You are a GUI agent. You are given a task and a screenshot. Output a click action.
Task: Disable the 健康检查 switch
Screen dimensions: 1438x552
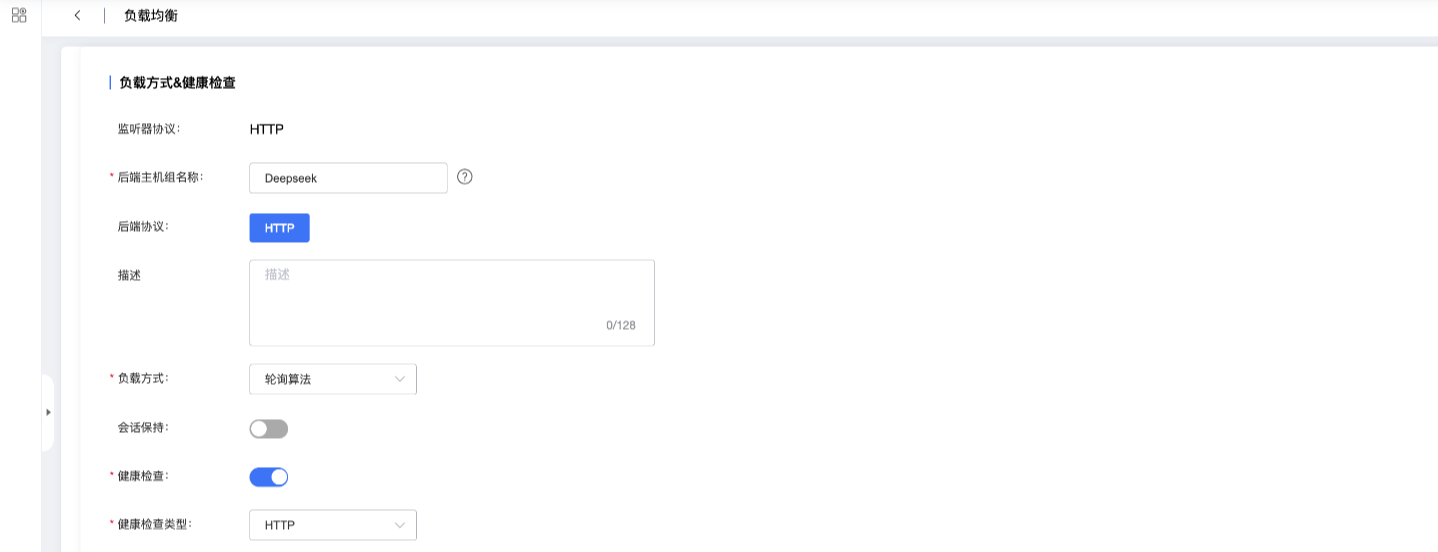[268, 477]
